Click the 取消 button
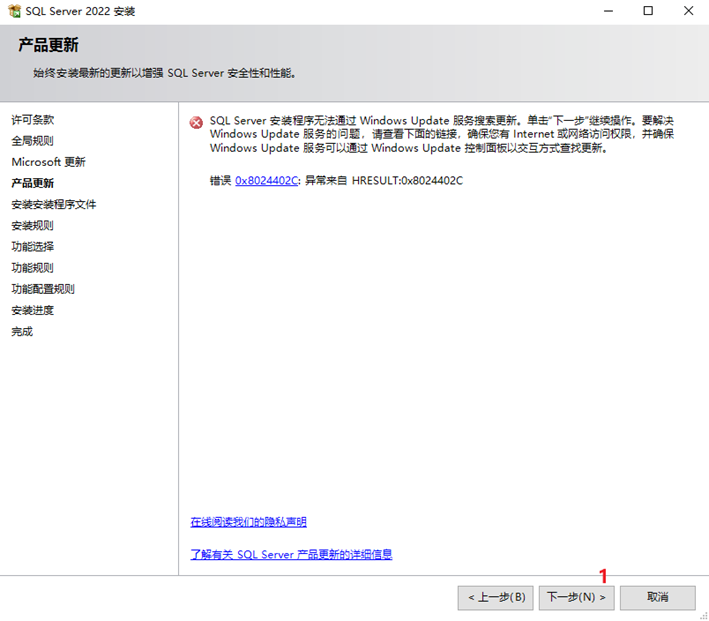Viewport: 709px width, 621px height. (657, 597)
